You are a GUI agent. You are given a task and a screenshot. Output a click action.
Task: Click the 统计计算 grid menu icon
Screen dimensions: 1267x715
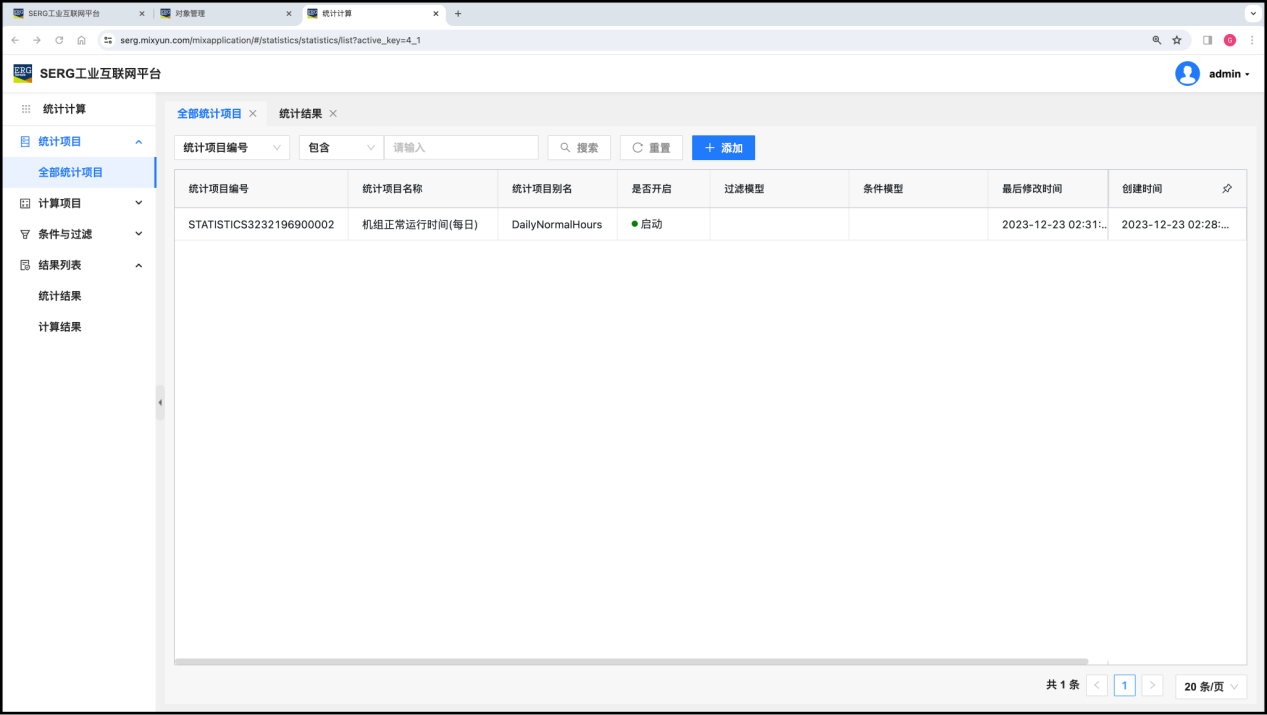point(26,109)
